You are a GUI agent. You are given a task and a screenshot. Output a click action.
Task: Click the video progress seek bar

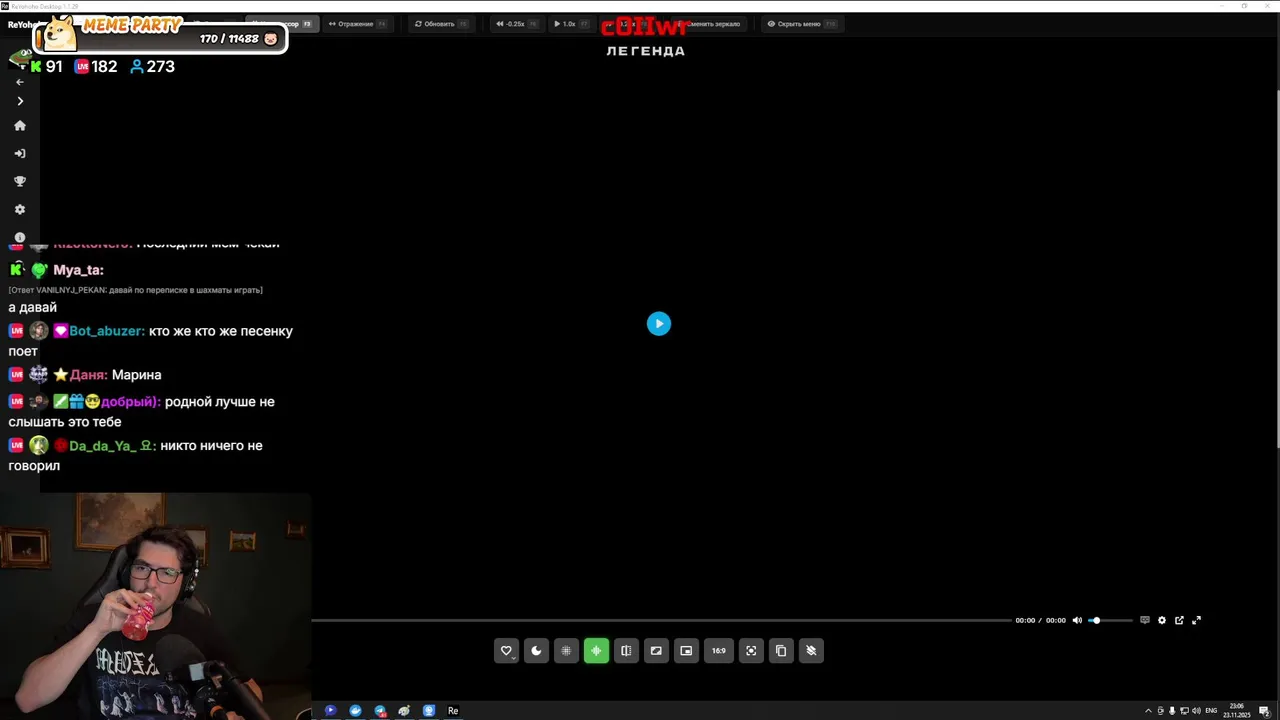(661, 620)
